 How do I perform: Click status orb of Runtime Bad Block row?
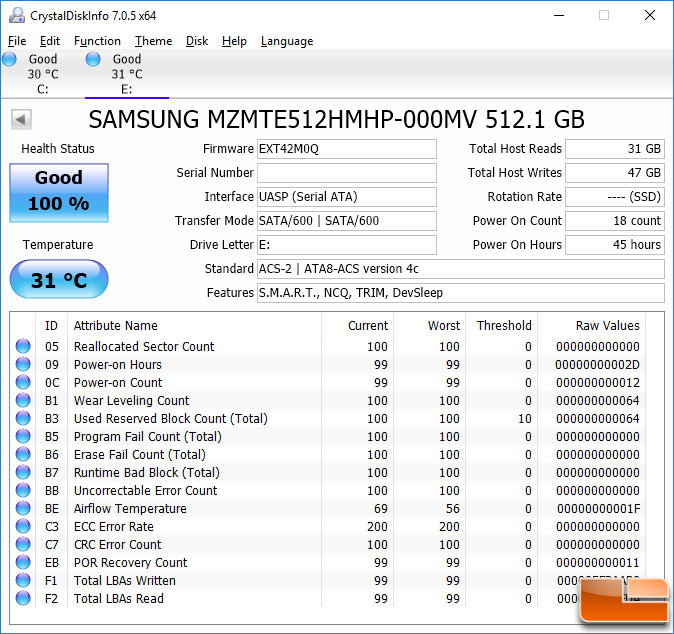tap(23, 472)
